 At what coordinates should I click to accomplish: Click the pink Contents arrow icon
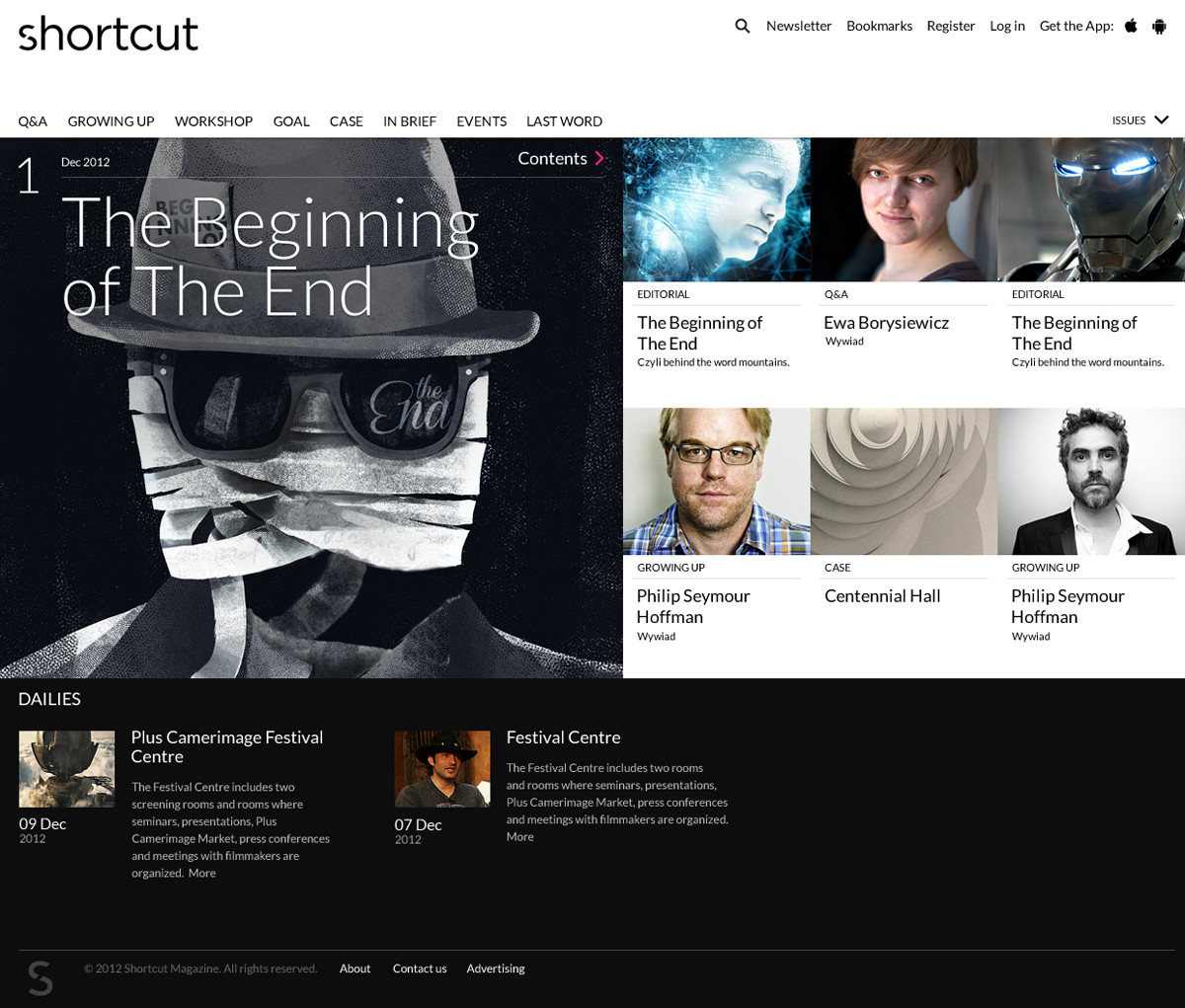(x=598, y=158)
